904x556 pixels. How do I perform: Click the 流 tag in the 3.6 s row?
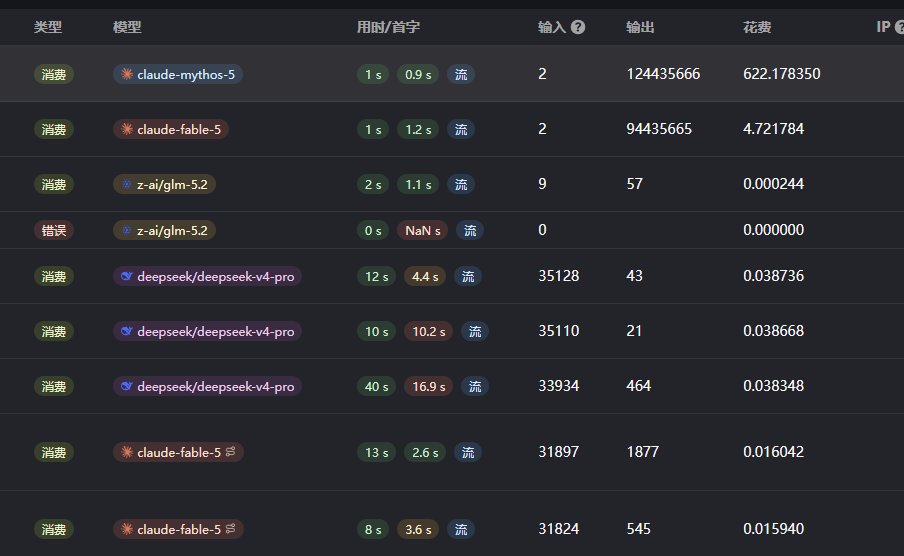(461, 529)
